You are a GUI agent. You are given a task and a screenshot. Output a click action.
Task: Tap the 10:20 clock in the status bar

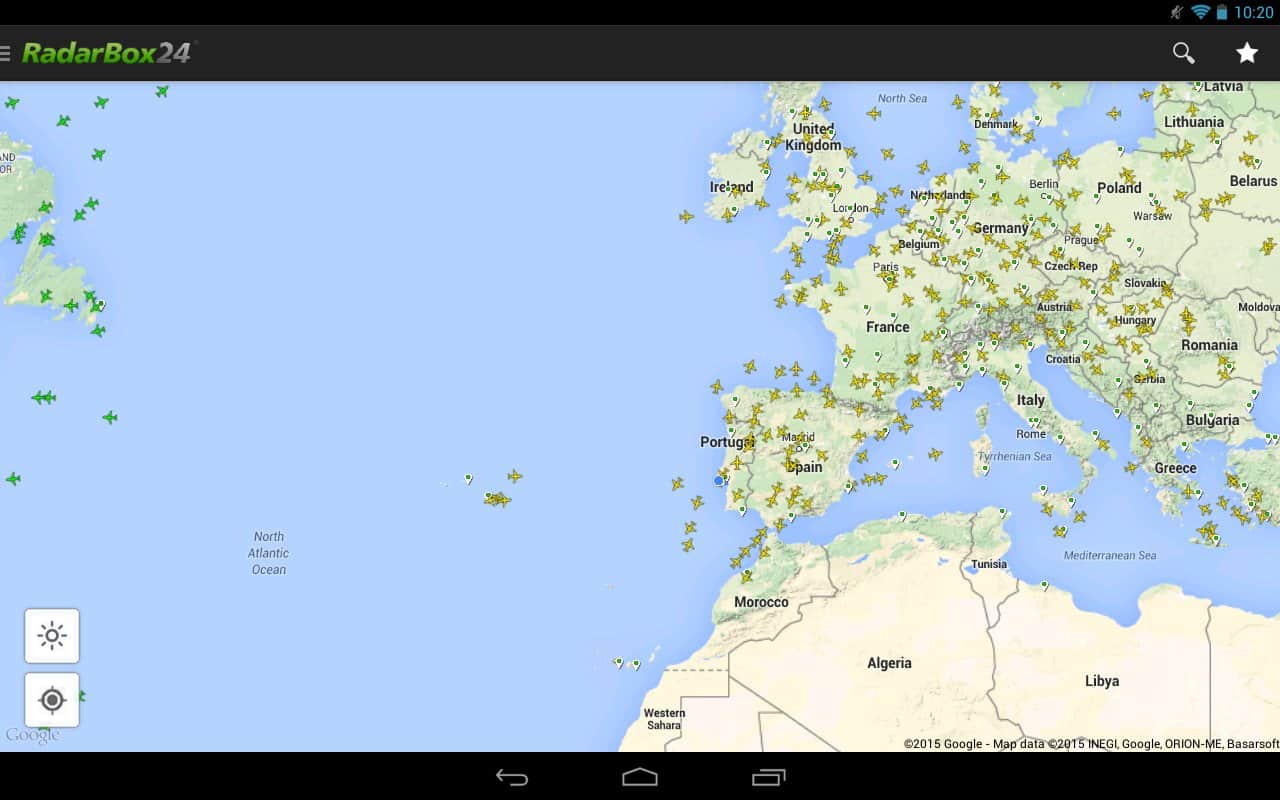(1253, 12)
